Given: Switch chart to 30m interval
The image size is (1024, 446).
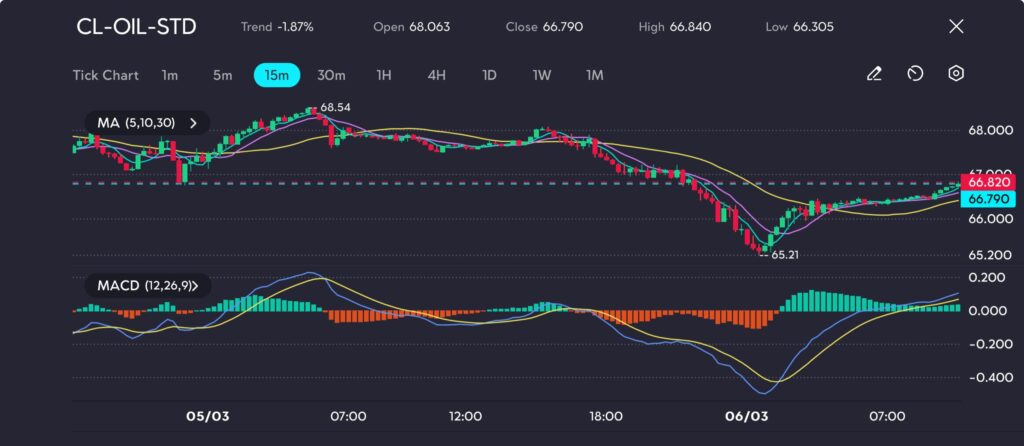Looking at the screenshot, I should tap(331, 75).
